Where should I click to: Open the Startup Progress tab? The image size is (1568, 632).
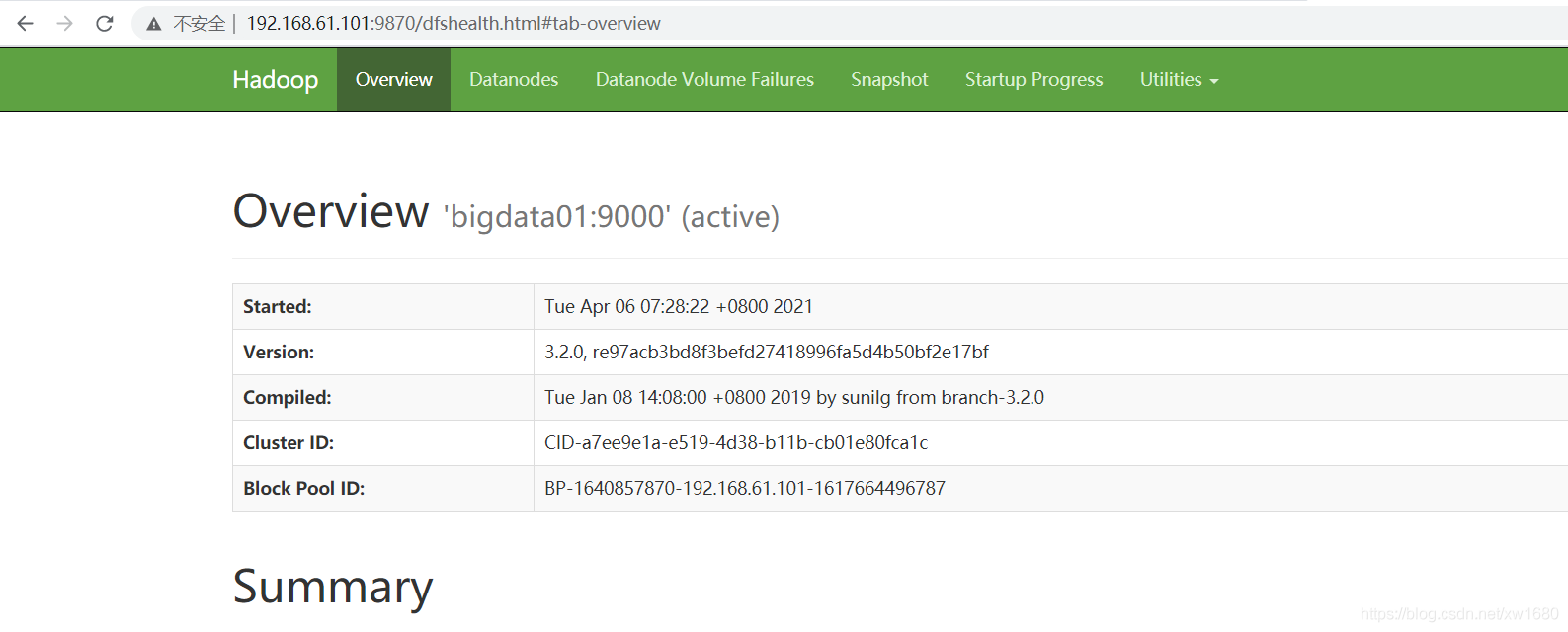pos(1033,79)
